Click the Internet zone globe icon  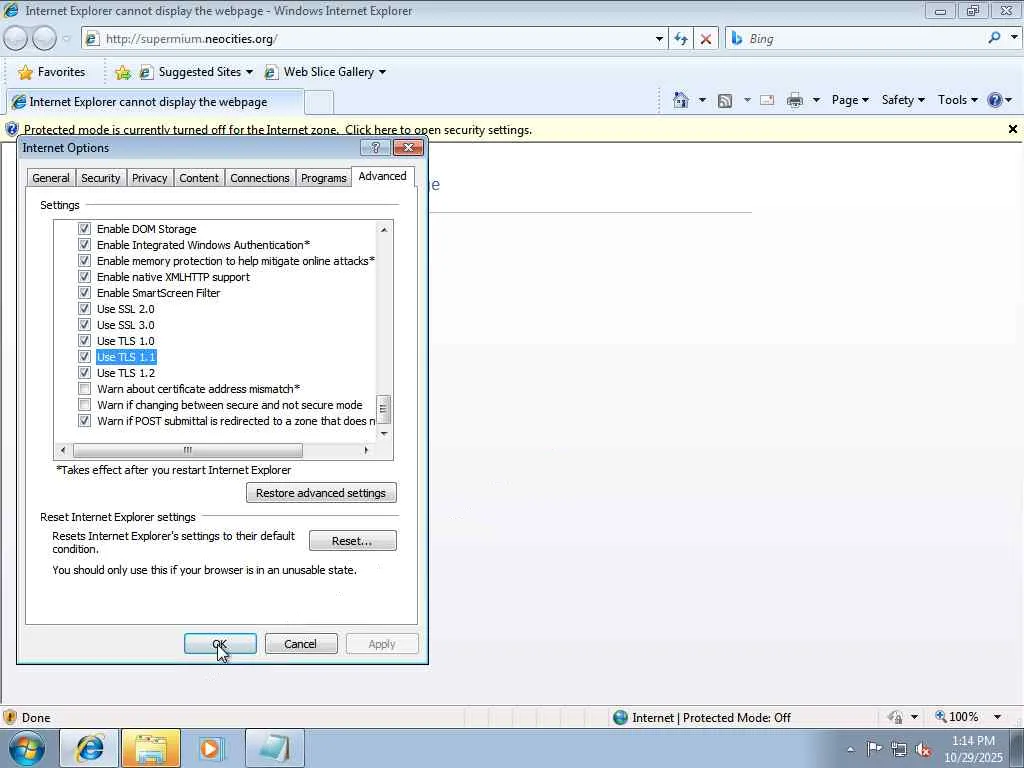point(620,718)
